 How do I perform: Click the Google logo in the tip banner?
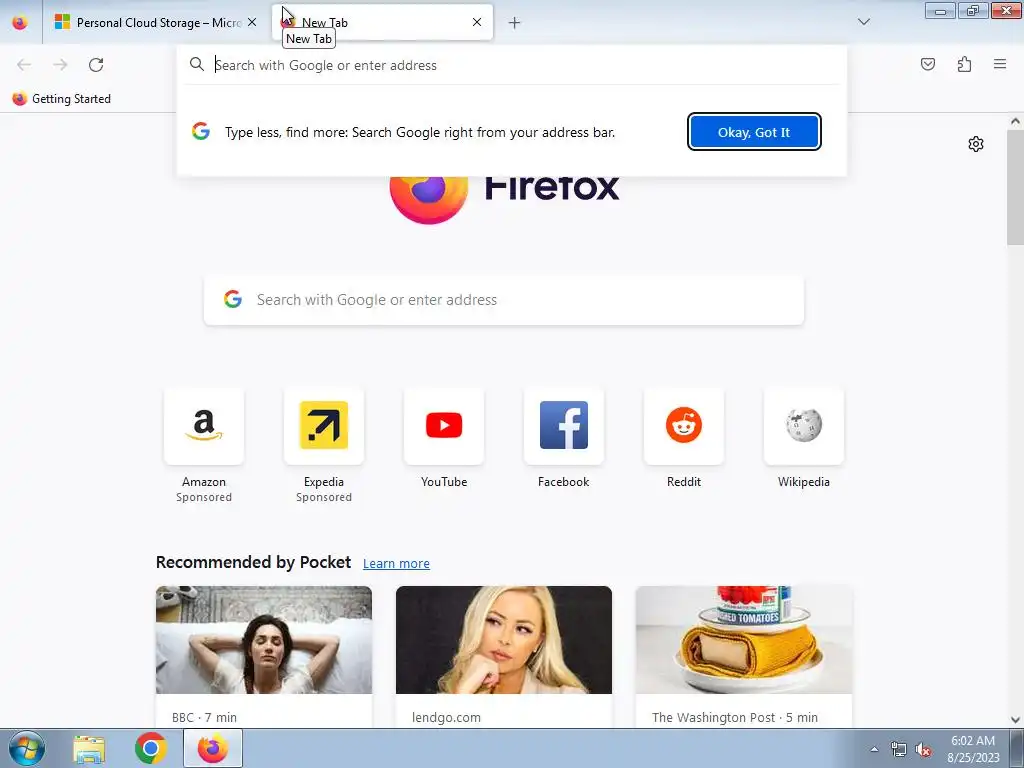pyautogui.click(x=201, y=131)
